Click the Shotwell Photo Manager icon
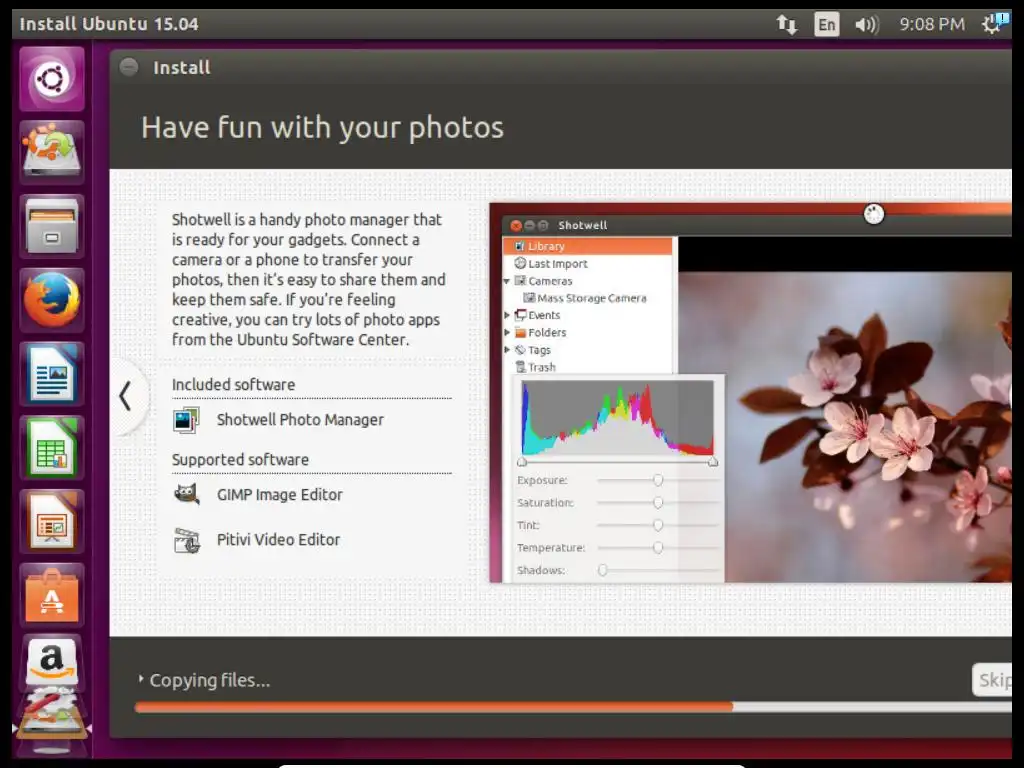 (x=186, y=420)
